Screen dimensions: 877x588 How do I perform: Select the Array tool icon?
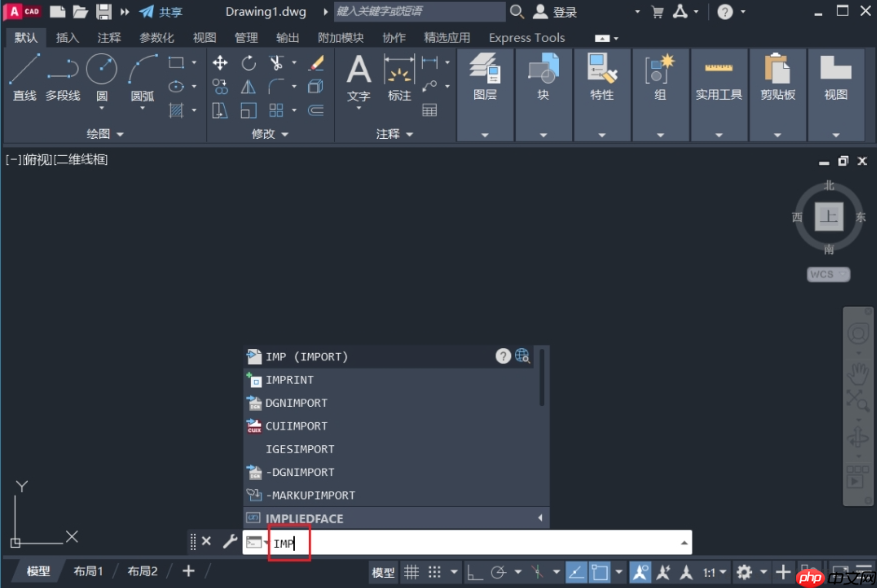point(276,110)
